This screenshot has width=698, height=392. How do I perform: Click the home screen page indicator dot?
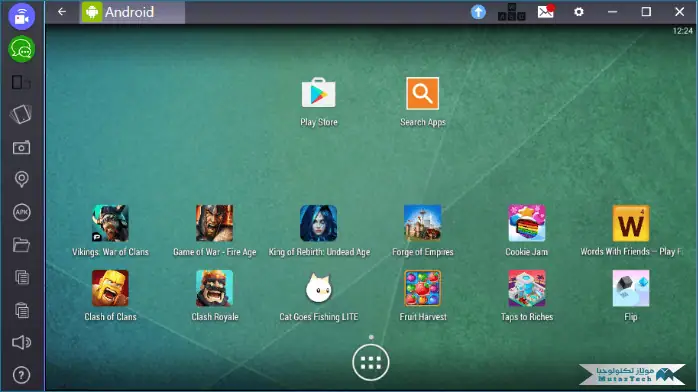pos(371,337)
